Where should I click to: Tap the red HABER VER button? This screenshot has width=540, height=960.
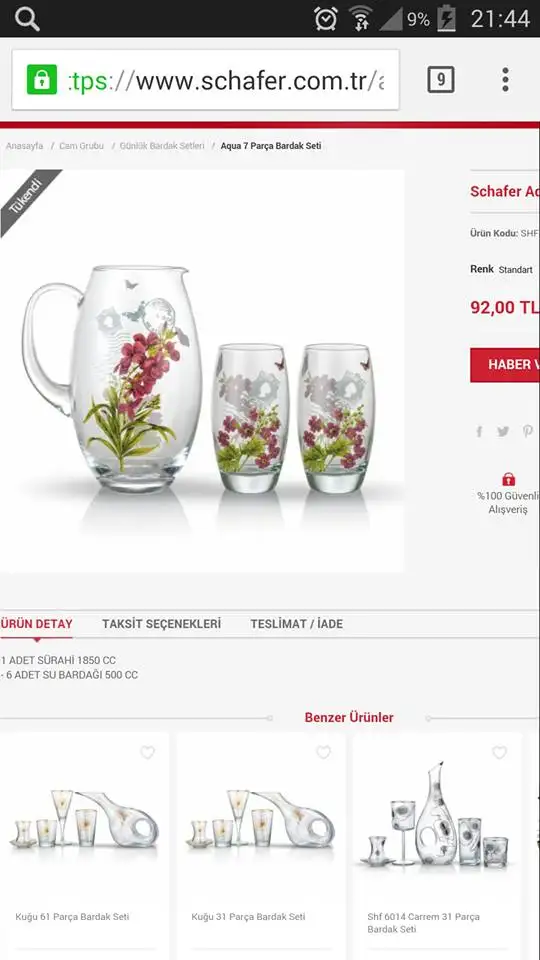[x=505, y=365]
